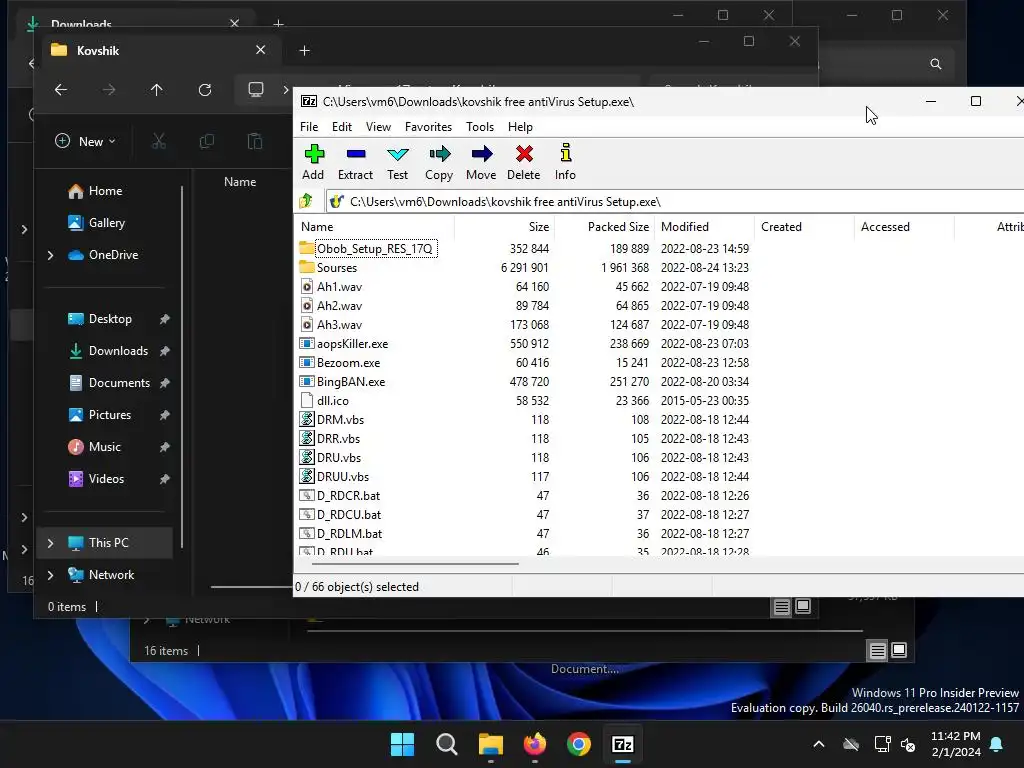Open Documents in the Explorer sidebar
The width and height of the screenshot is (1024, 768).
point(109,383)
